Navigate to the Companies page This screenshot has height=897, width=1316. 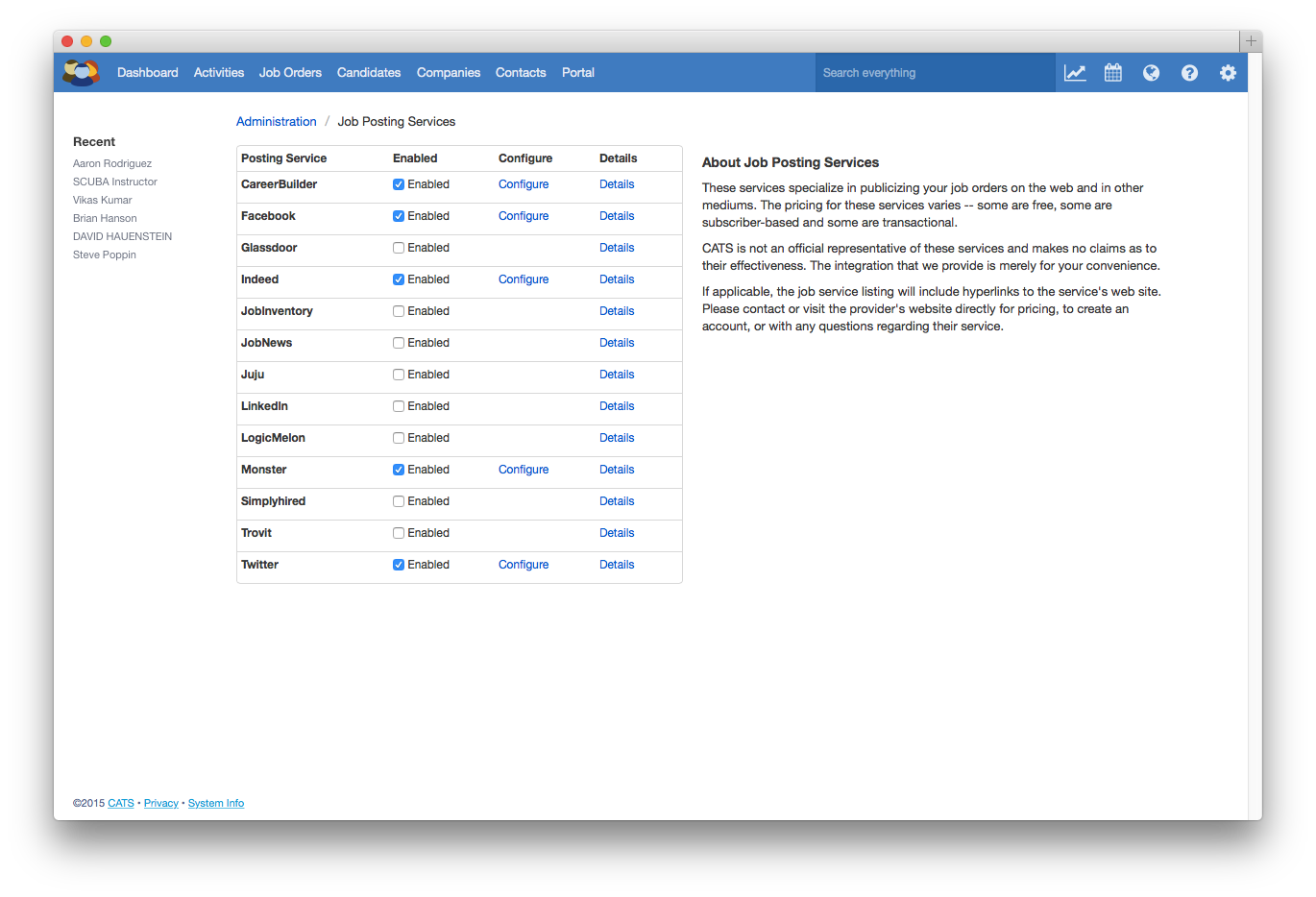pos(448,72)
